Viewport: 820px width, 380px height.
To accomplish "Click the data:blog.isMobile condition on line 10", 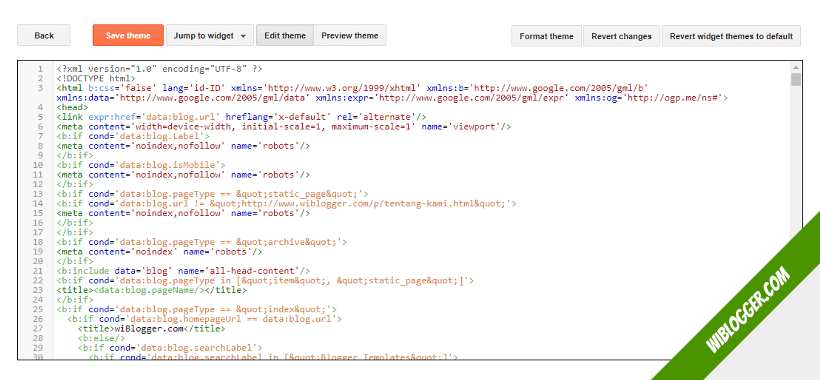I will [x=142, y=165].
